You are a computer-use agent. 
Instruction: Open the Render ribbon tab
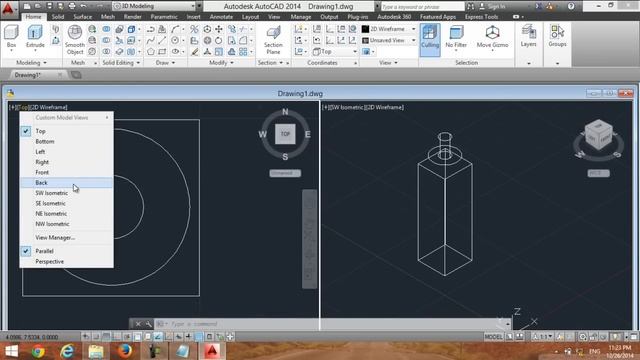pos(133,17)
